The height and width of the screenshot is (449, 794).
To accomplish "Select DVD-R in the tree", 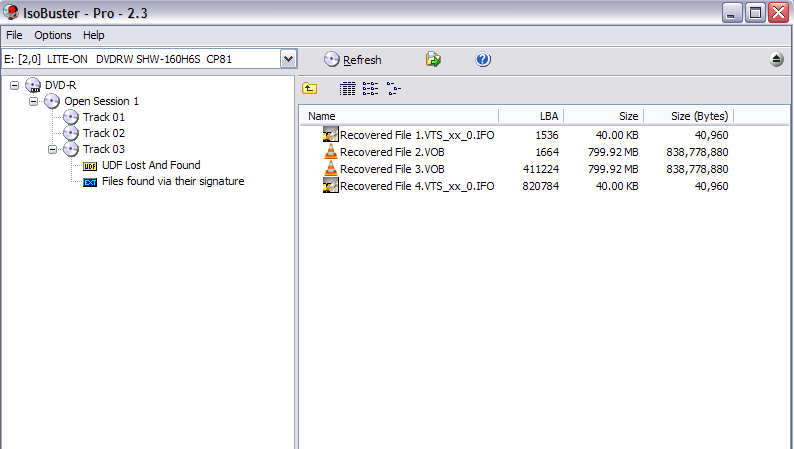I will (x=61, y=85).
